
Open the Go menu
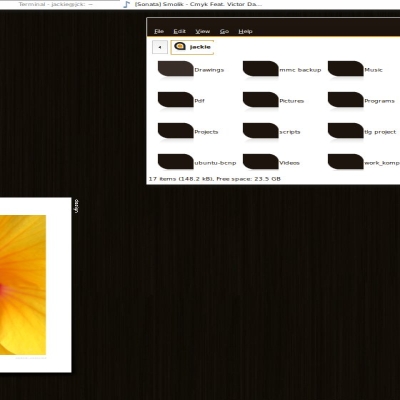[x=224, y=31]
